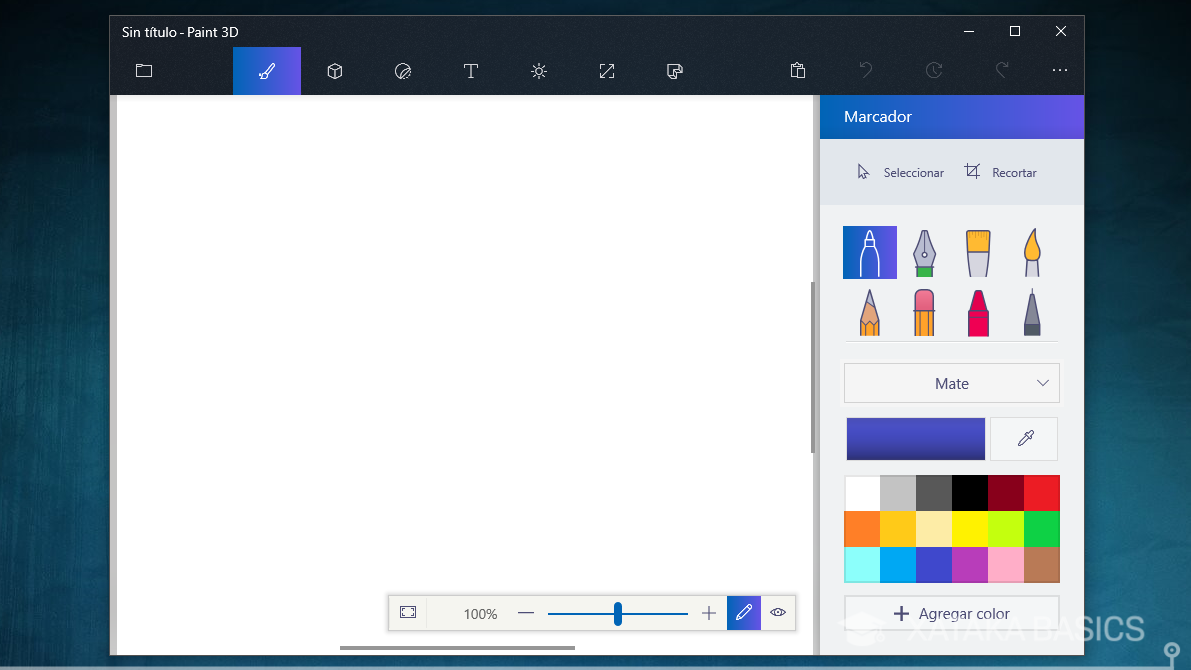The image size is (1191, 670).
Task: Select the Eraser tool
Action: coord(924,311)
